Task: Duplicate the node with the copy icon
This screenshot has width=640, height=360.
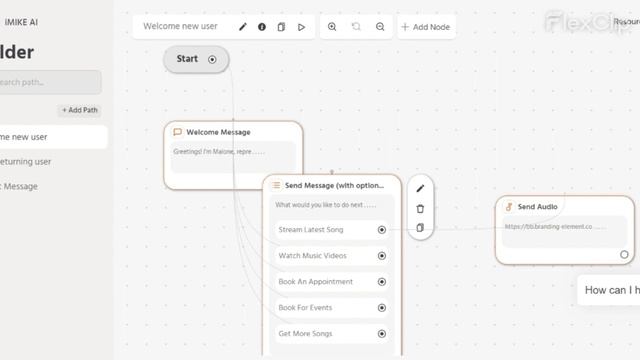Action: [x=420, y=228]
